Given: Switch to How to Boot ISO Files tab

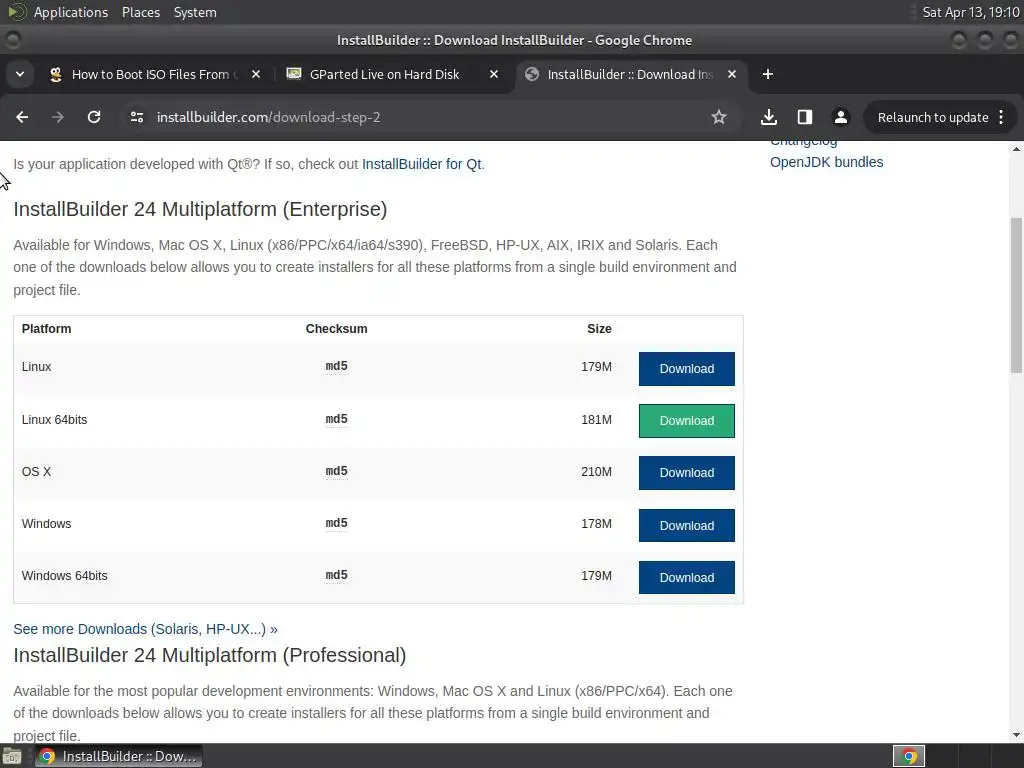Looking at the screenshot, I should (155, 74).
